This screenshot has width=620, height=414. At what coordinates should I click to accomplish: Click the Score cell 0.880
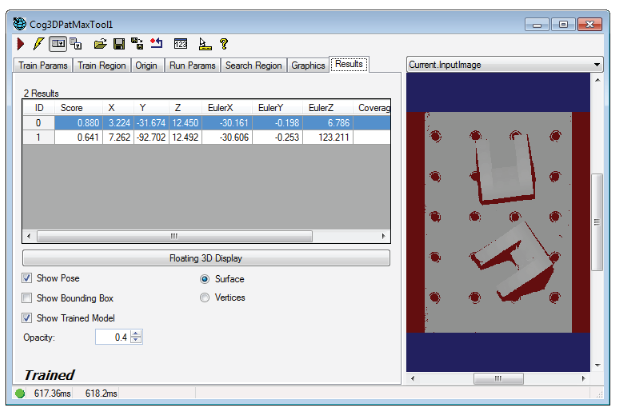pos(78,123)
